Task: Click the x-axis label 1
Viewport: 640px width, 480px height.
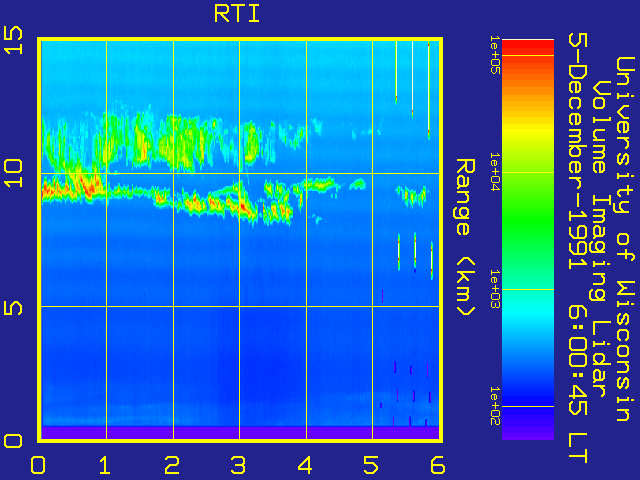Action: (x=105, y=465)
